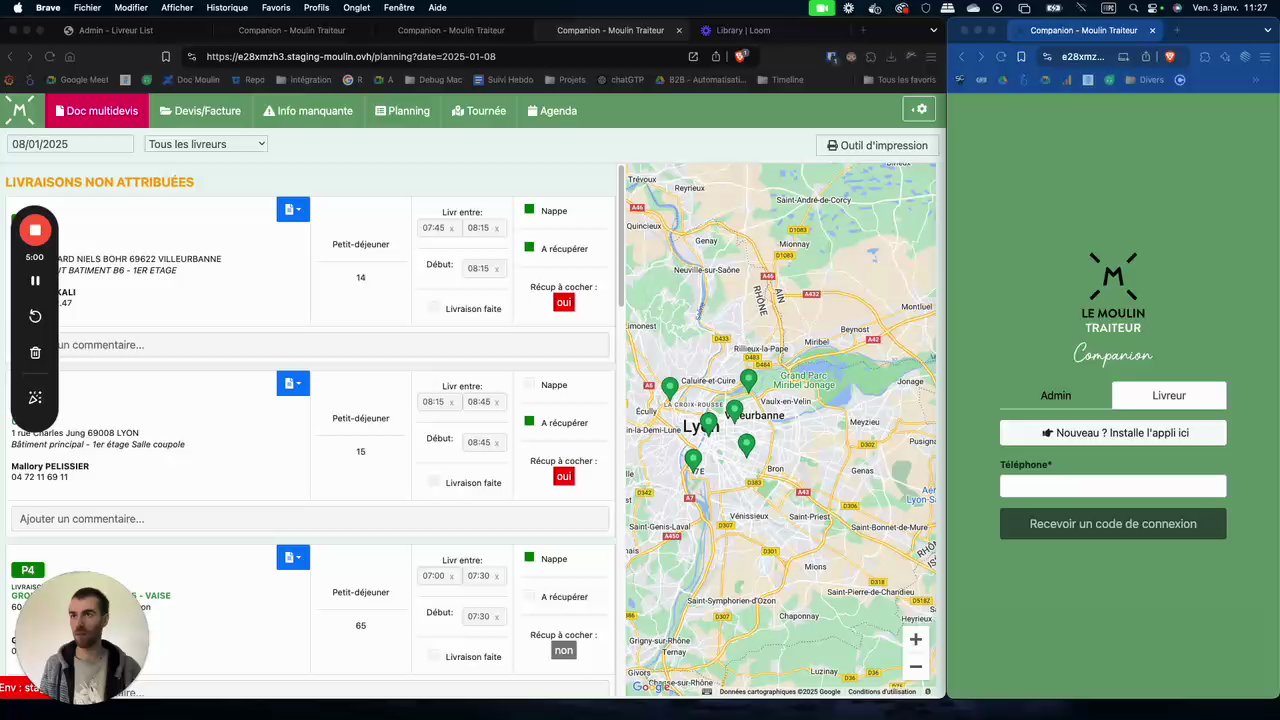The image size is (1280, 720).
Task: Open document dropdown for P4 delivery
Action: point(293,557)
